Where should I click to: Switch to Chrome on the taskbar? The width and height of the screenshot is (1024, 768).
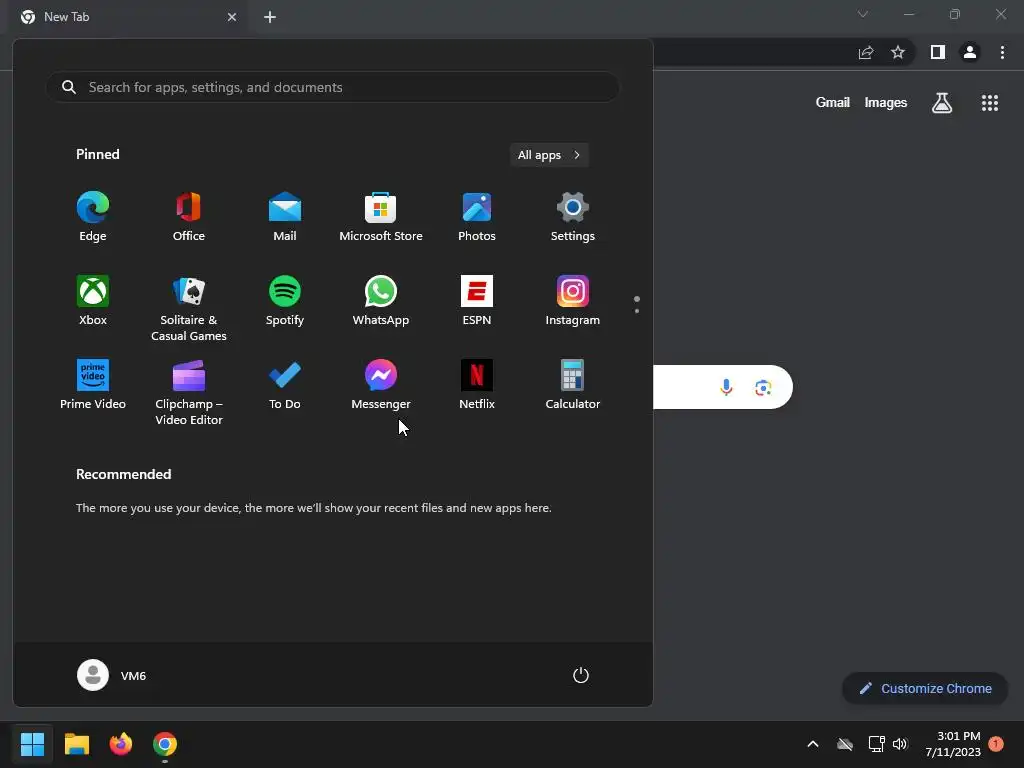pos(165,744)
